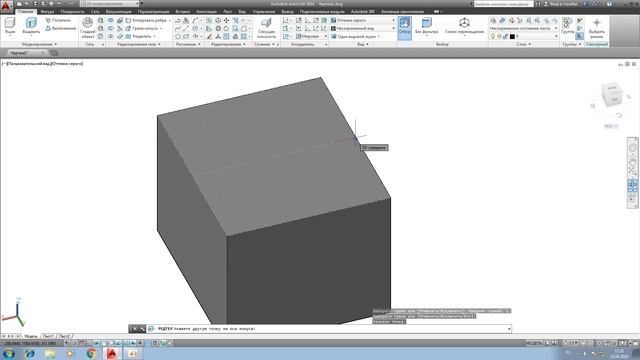640x360 pixels.
Task: Expand the Рисование panel
Action: coord(188,44)
